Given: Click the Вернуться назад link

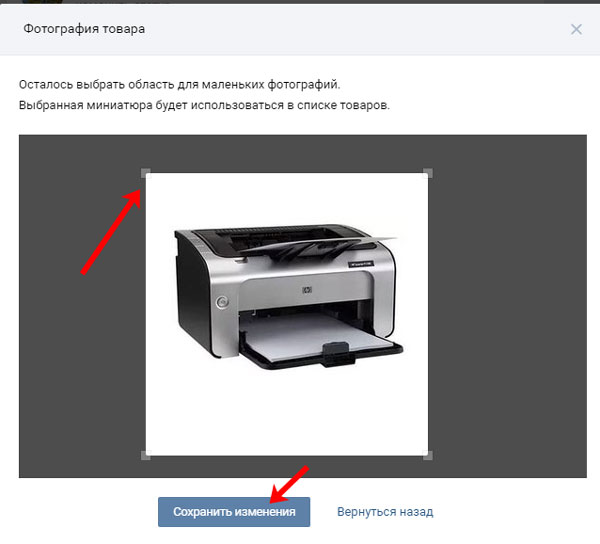Looking at the screenshot, I should (x=385, y=512).
